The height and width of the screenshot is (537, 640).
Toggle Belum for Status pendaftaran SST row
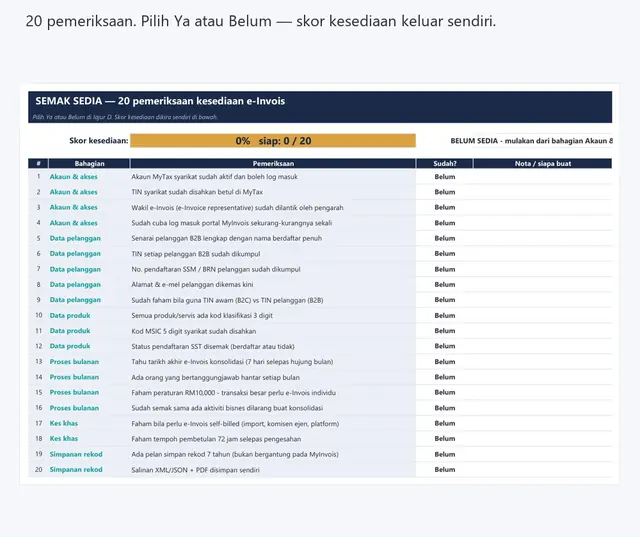pos(444,346)
